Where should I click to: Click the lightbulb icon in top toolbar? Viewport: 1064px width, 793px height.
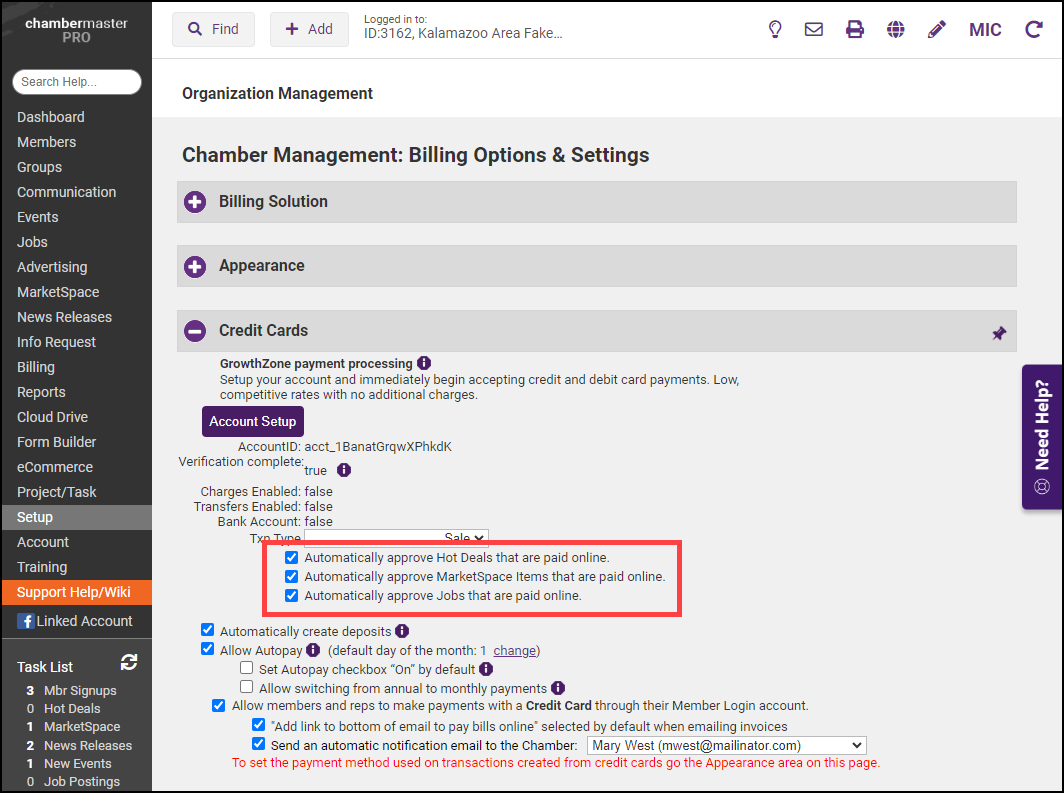tap(774, 29)
